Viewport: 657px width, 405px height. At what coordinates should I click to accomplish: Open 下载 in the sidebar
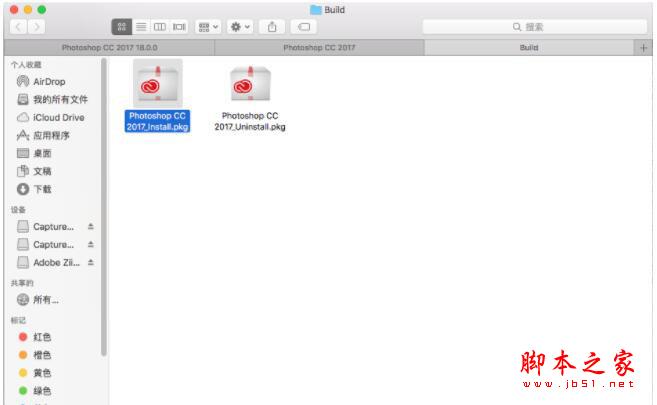(34, 189)
